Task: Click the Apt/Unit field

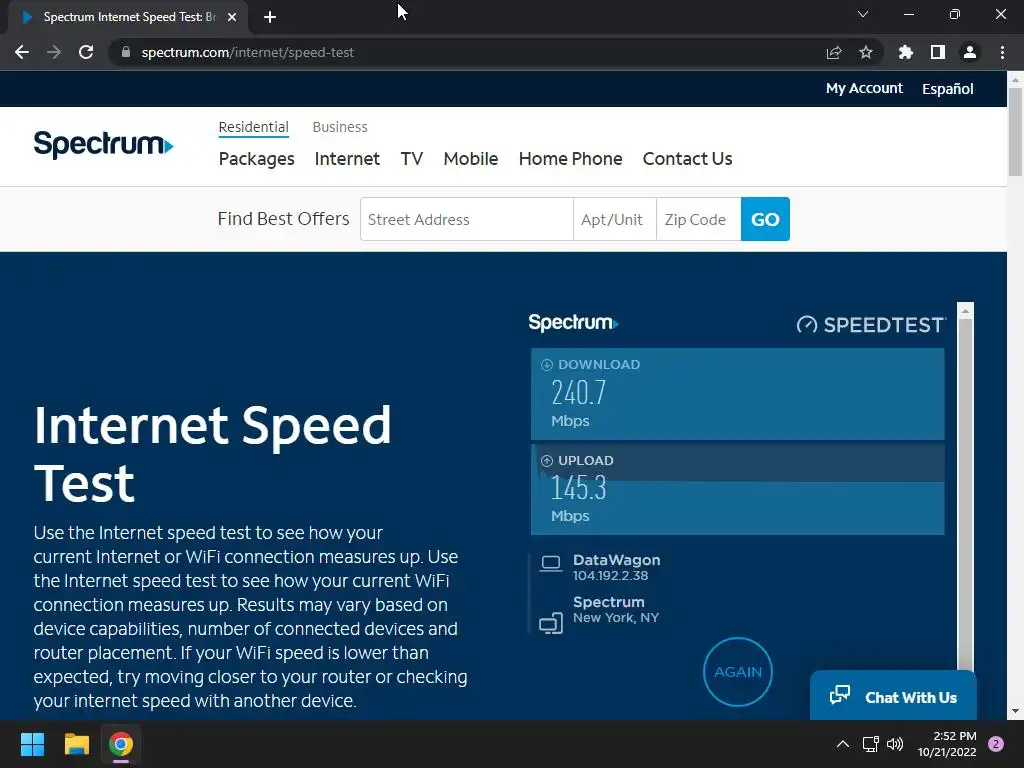Action: (615, 219)
